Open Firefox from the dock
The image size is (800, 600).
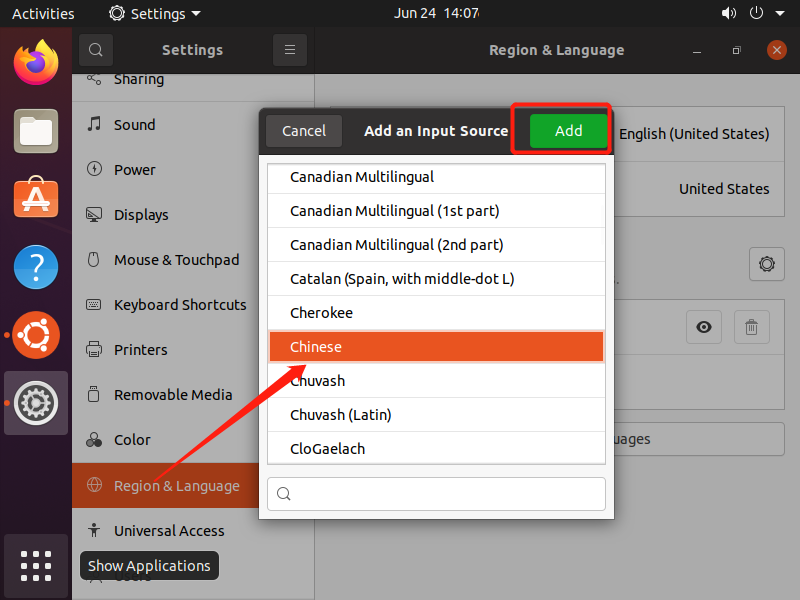pos(36,63)
